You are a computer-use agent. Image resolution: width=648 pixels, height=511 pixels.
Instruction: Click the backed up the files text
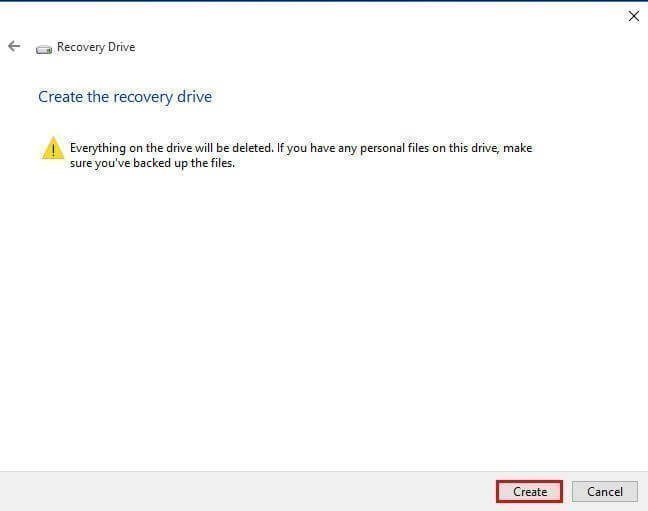coord(183,163)
